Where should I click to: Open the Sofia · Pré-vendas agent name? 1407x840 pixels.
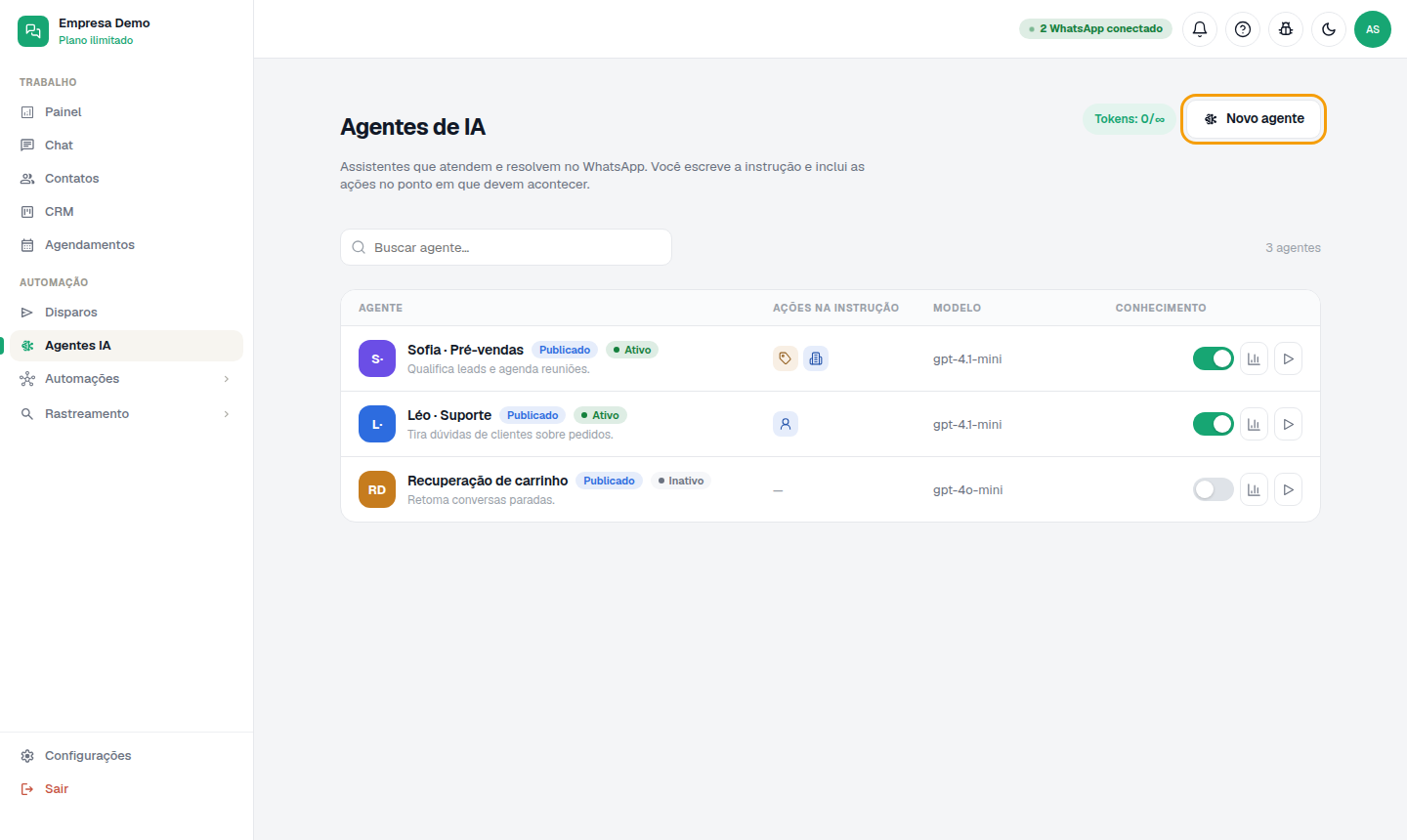pos(465,350)
